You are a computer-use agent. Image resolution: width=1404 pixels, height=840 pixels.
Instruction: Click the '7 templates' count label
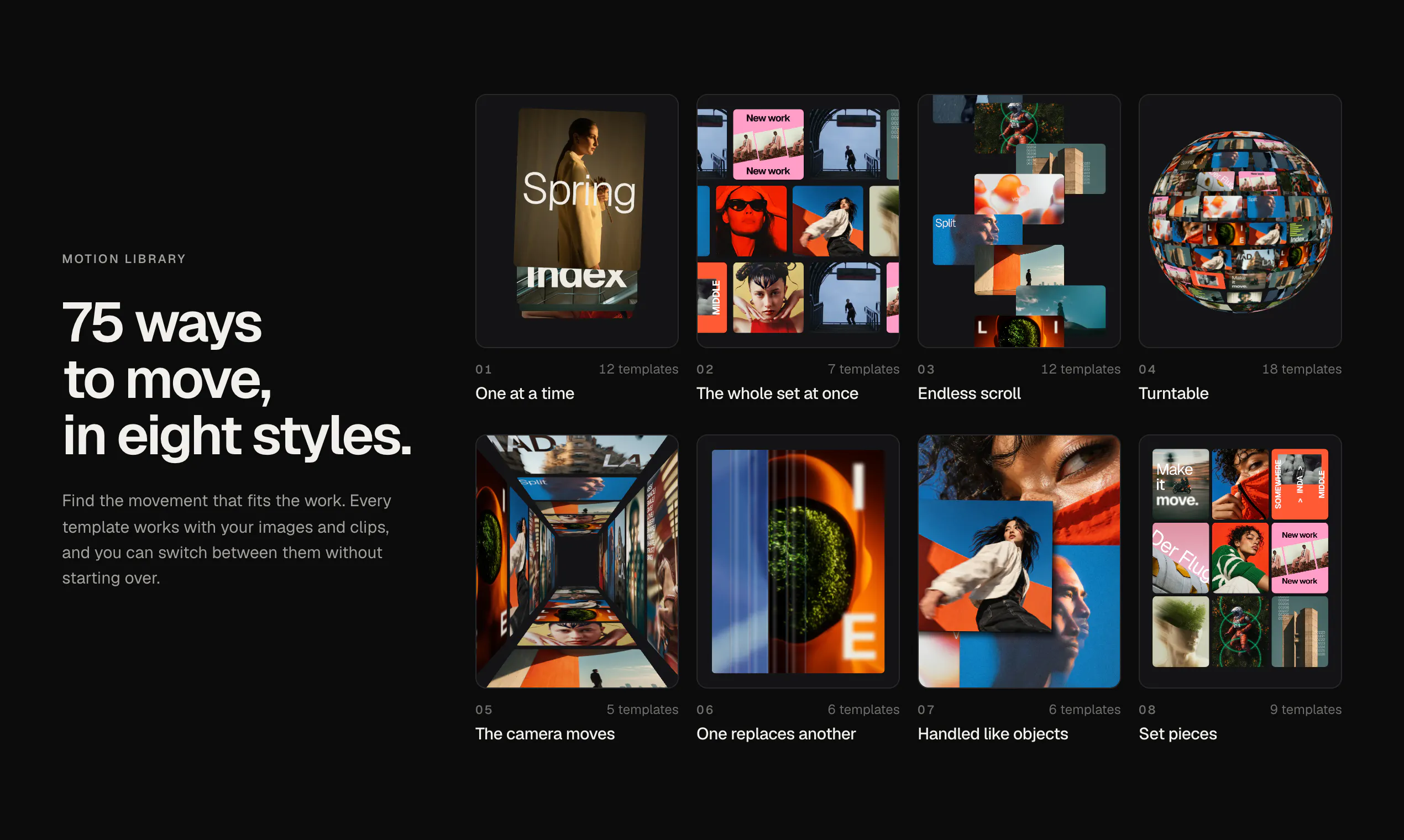point(863,369)
